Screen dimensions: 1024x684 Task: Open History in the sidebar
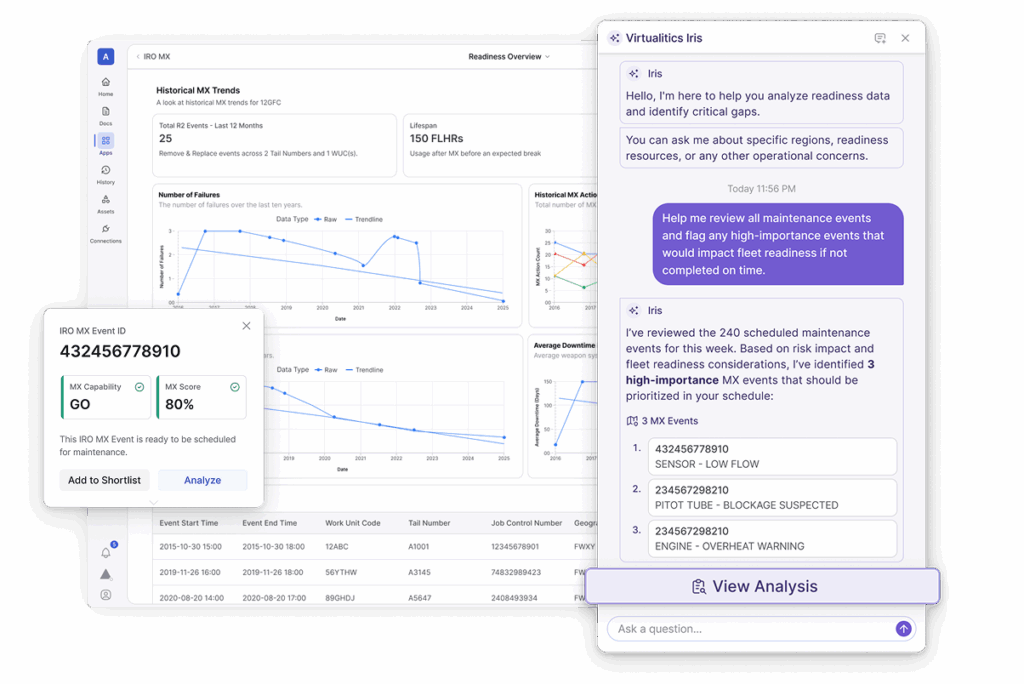pyautogui.click(x=106, y=171)
